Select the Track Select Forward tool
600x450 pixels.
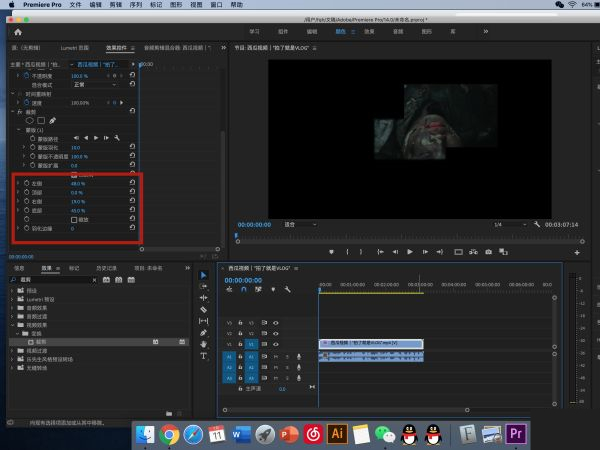204,287
